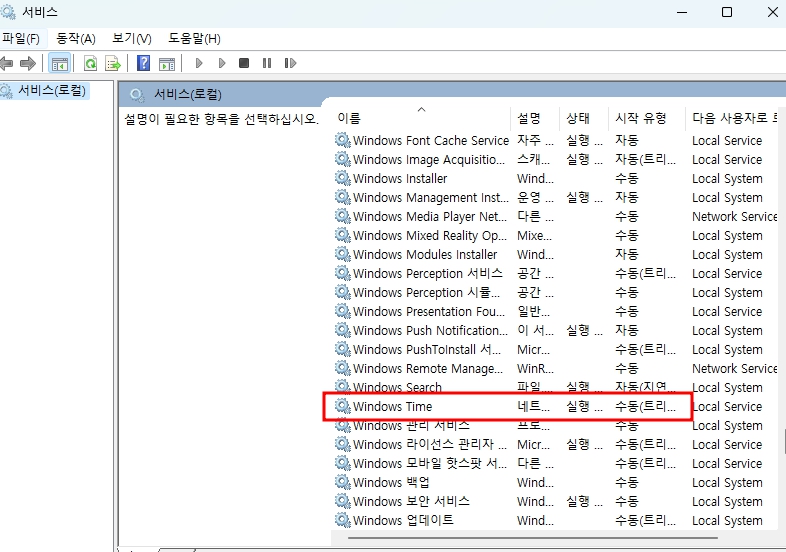Click the Restart Service toolbar icon

[290, 63]
